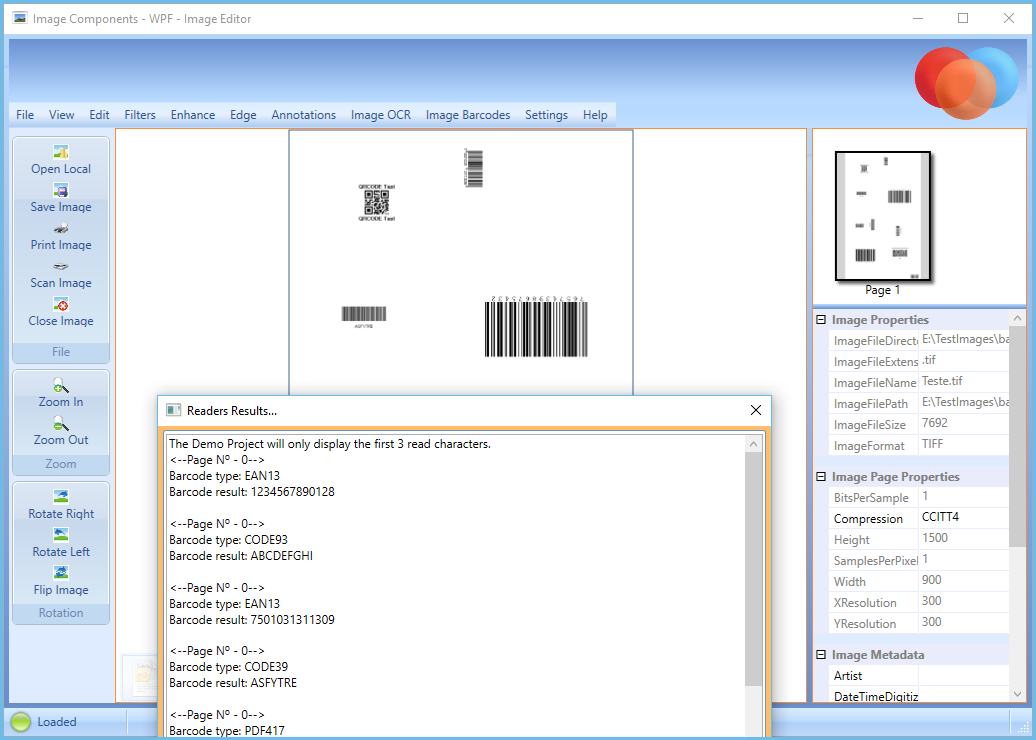This screenshot has height=740, width=1036.
Task: Open the Enhance menu
Action: pyautogui.click(x=193, y=115)
